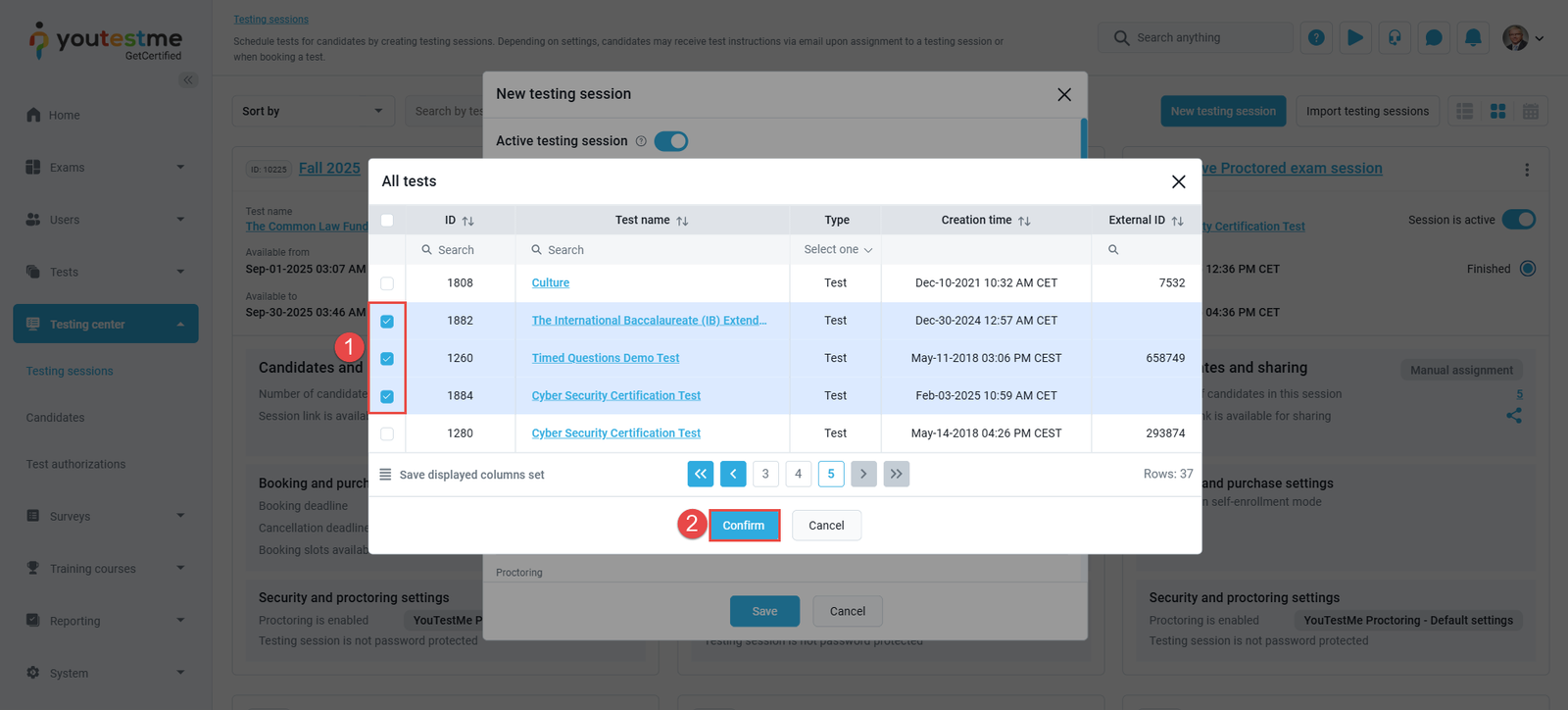This screenshot has height=710, width=1568.
Task: Open three-dot menu on proctored session card
Action: (1527, 170)
